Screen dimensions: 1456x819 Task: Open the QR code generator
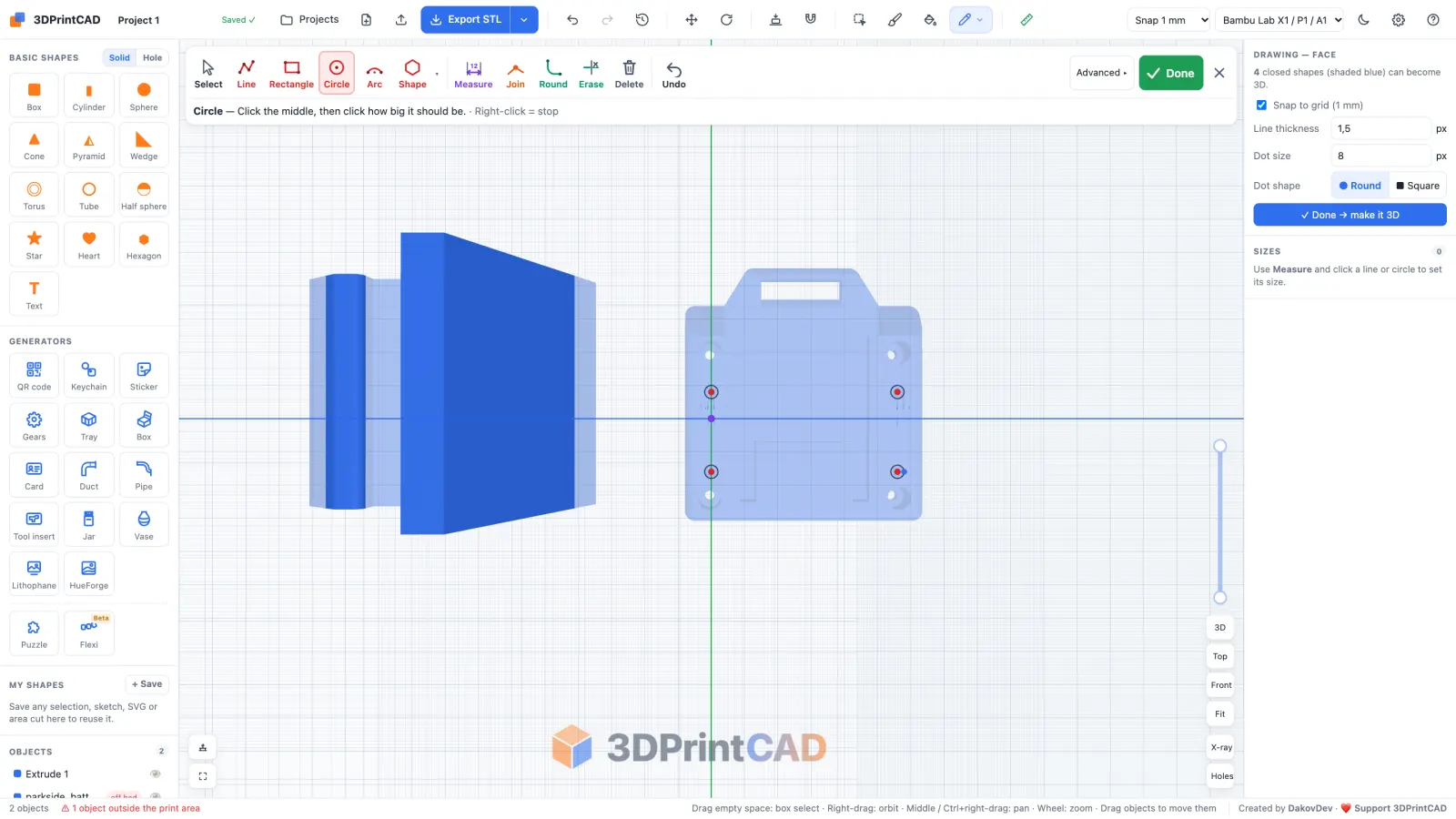34,375
